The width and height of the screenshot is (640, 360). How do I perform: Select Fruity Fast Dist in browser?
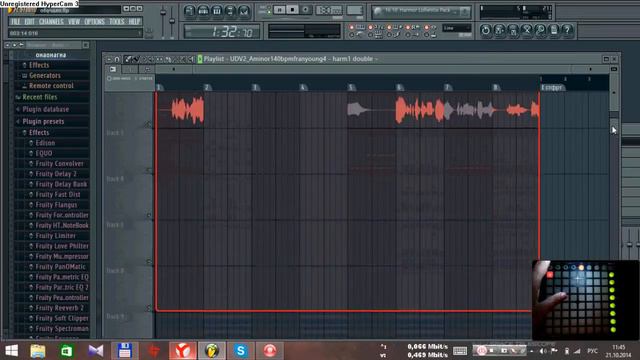point(58,195)
